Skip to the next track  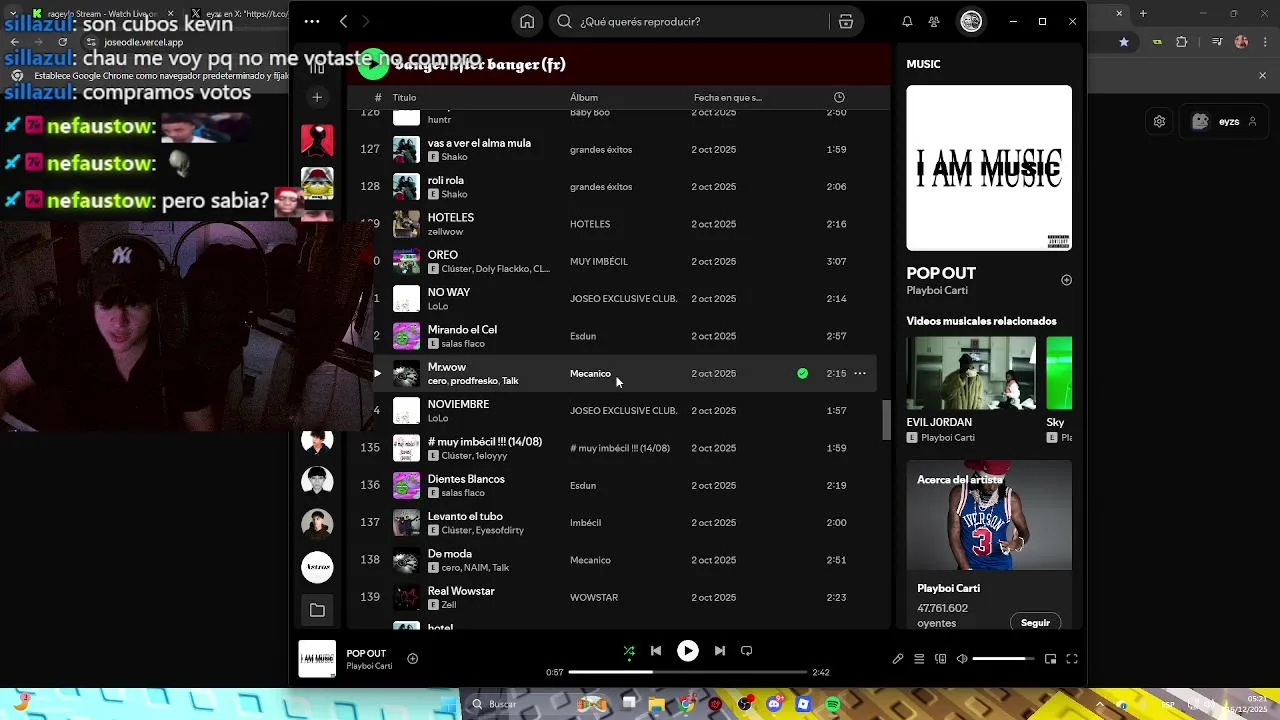[x=720, y=651]
